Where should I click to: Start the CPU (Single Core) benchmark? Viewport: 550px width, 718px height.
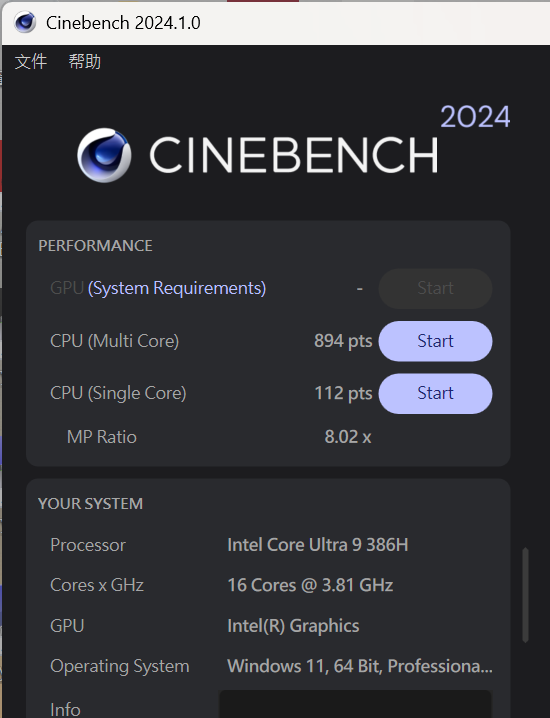[x=435, y=393]
